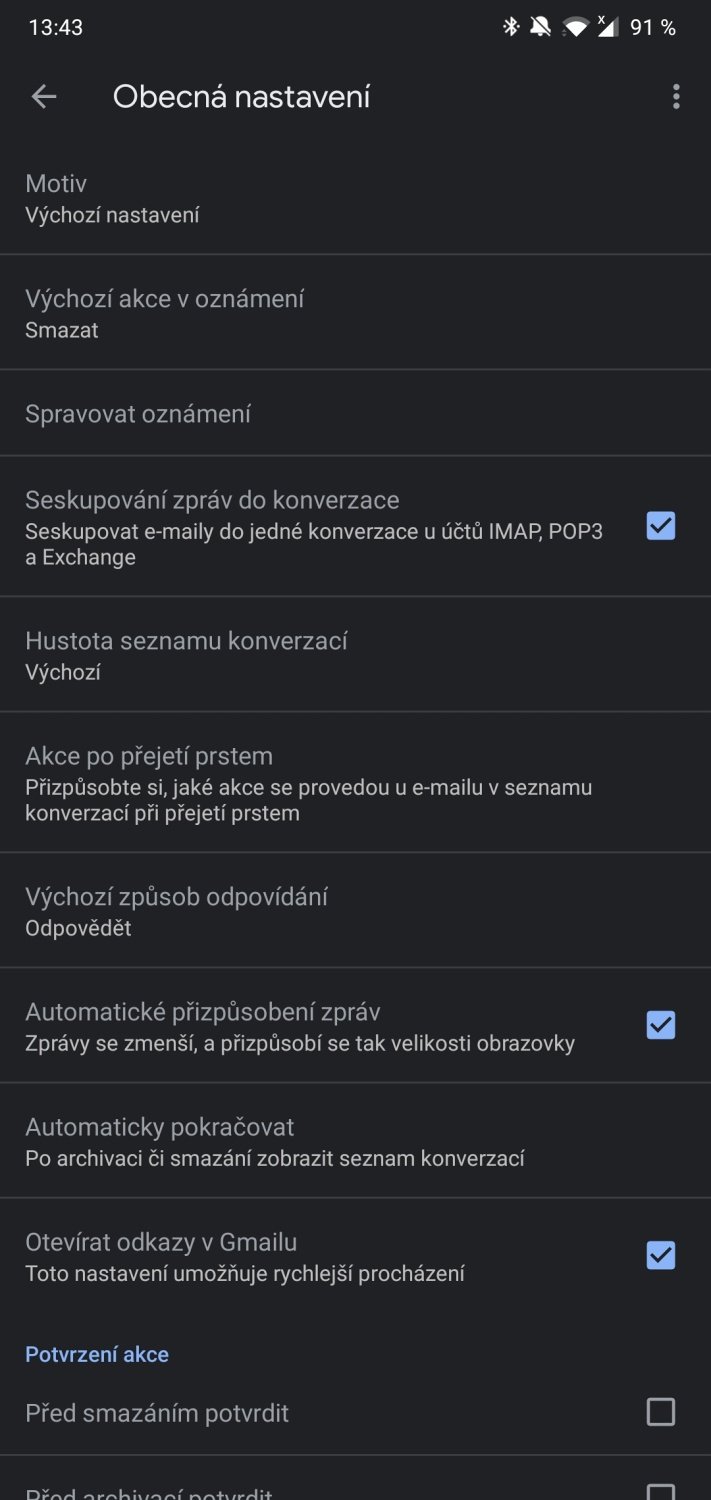Uncheck Automatické přizpůsobení zpráv checkbox

(x=660, y=1025)
